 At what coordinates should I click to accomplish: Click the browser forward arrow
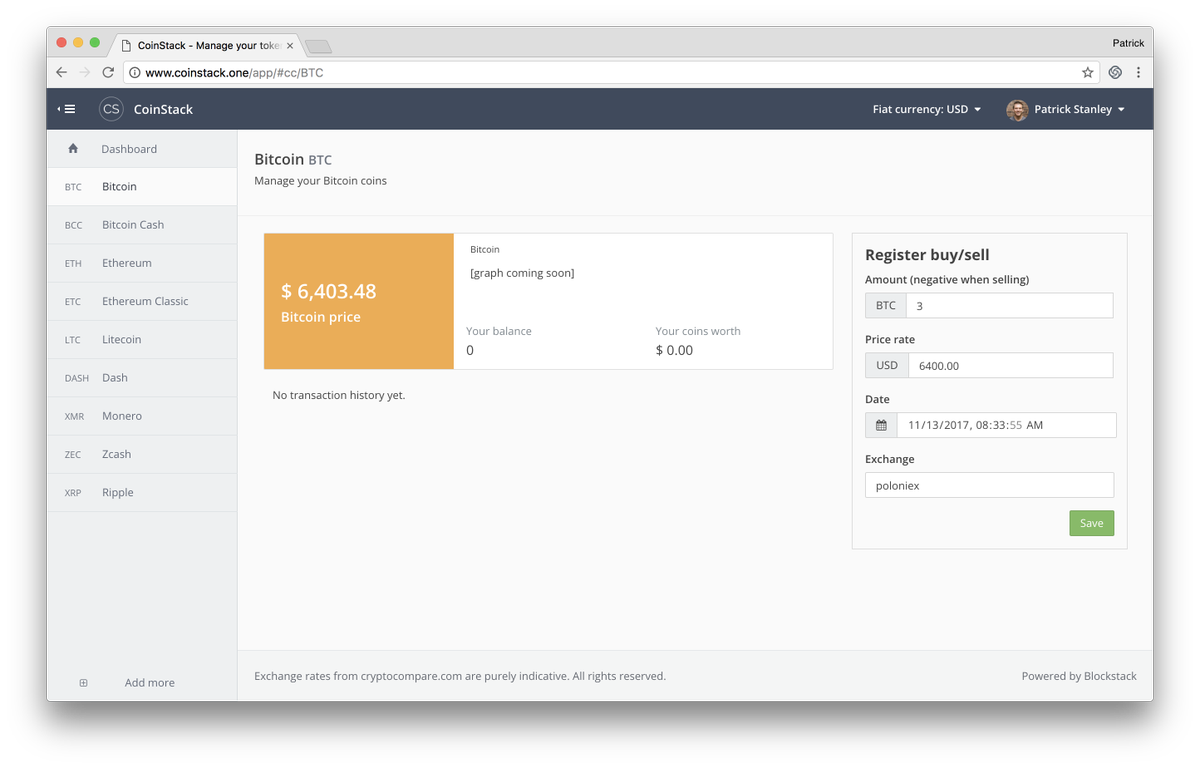(x=85, y=73)
